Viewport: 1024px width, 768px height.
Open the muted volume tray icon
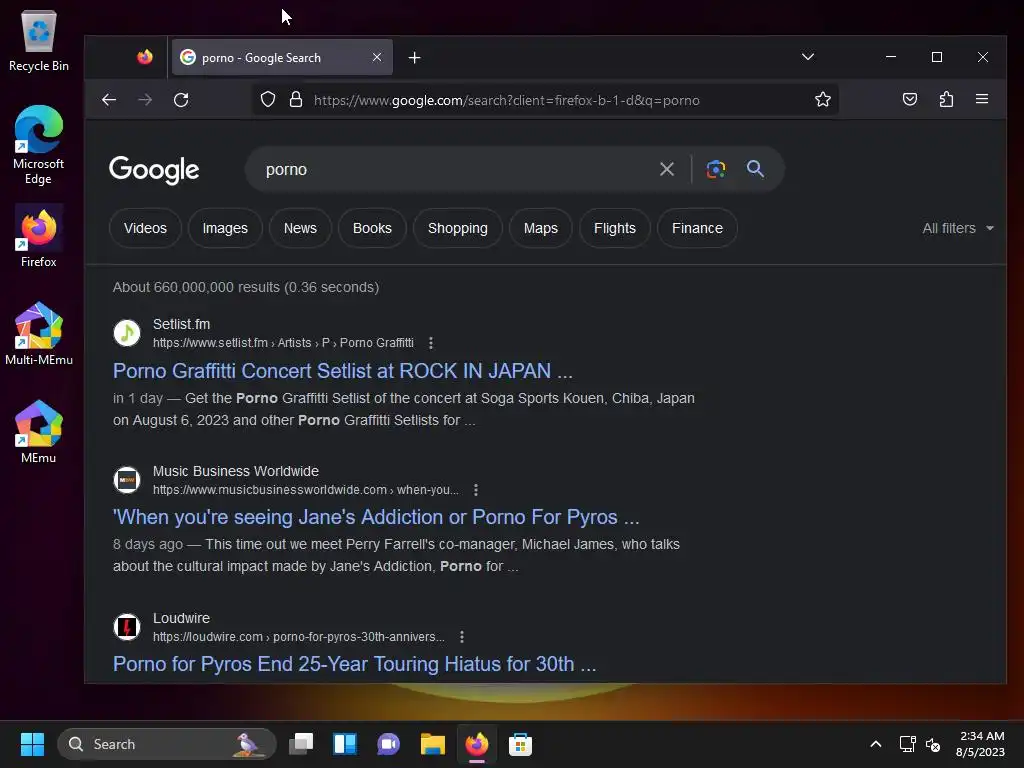[x=933, y=744]
